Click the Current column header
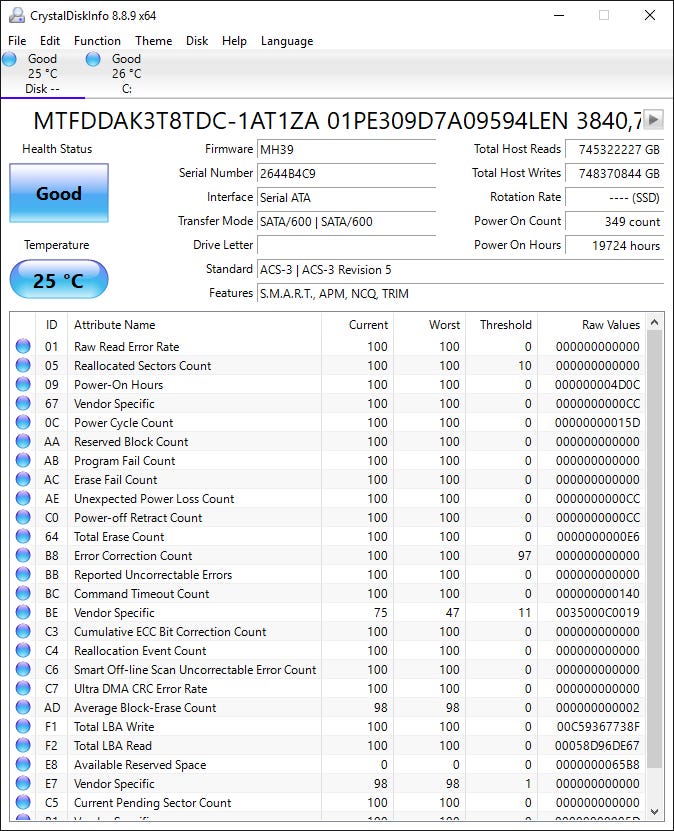 tap(357, 324)
